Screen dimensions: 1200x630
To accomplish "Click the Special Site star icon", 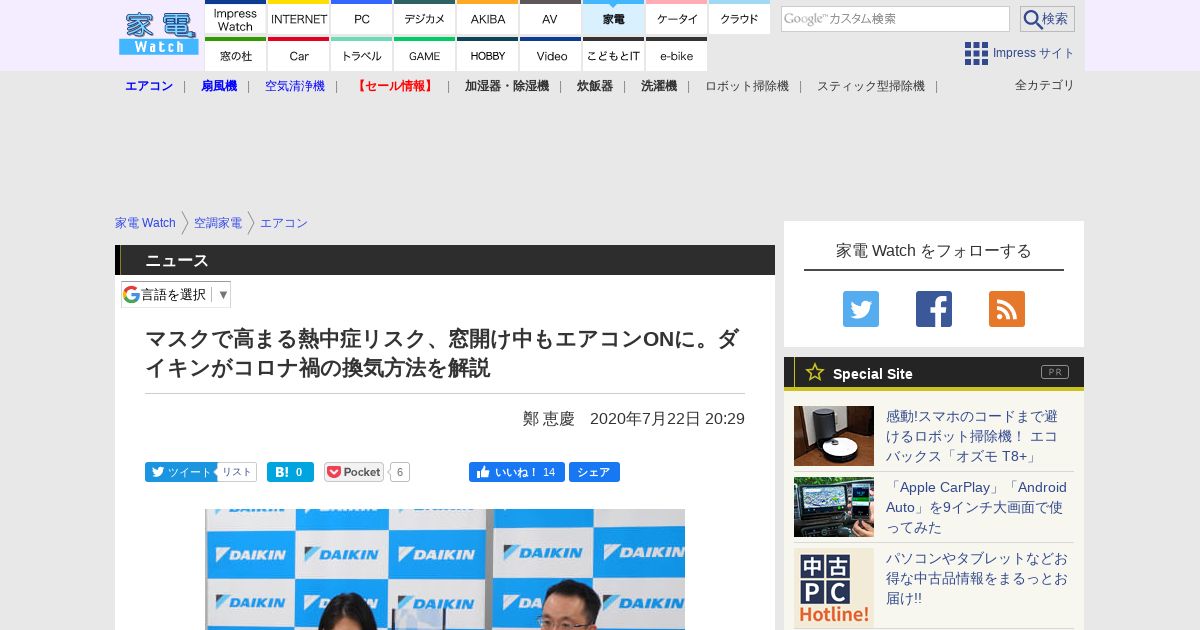I will [x=815, y=372].
